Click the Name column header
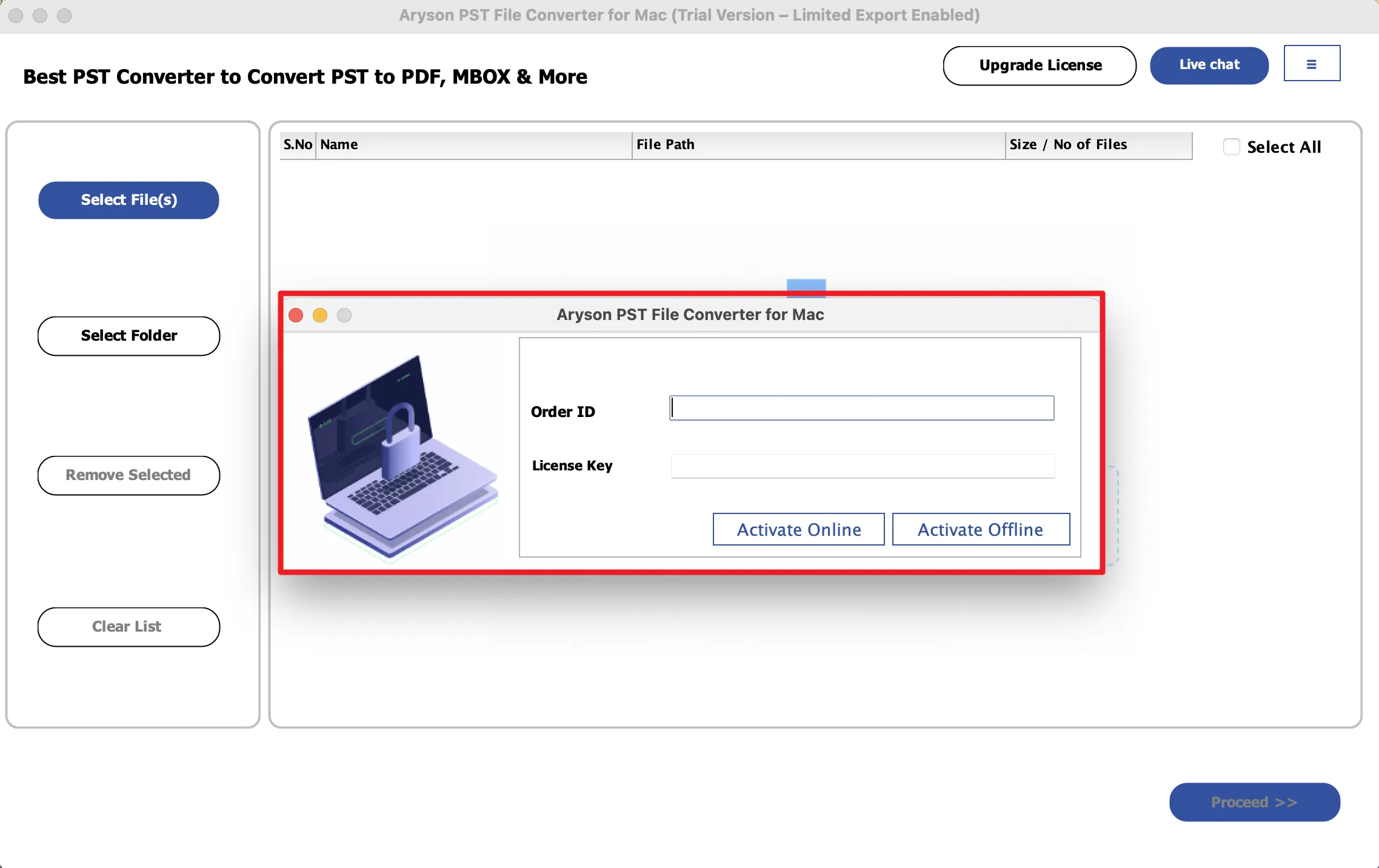Viewport: 1379px width, 868px height. [474, 145]
